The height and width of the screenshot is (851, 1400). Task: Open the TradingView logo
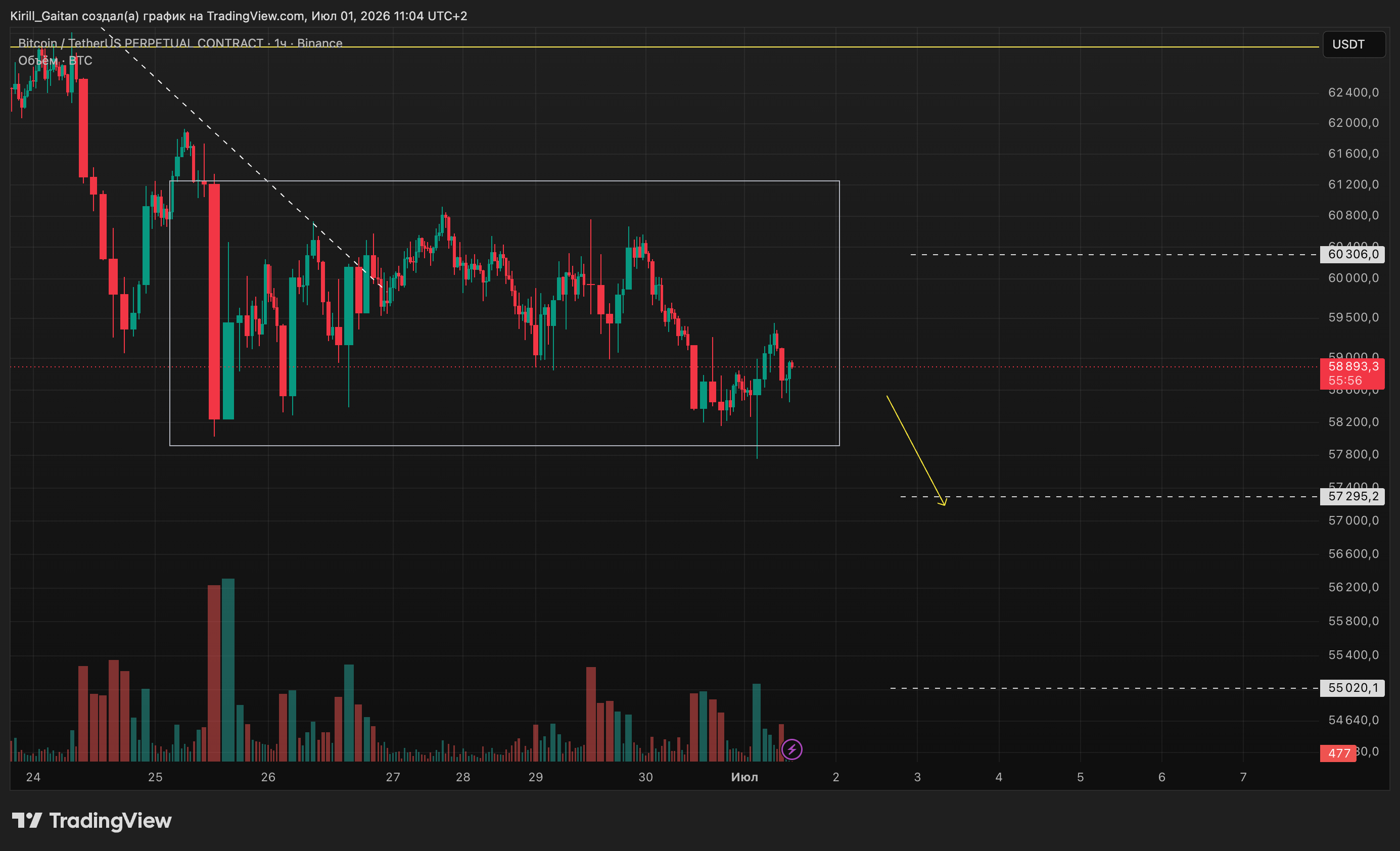(91, 820)
